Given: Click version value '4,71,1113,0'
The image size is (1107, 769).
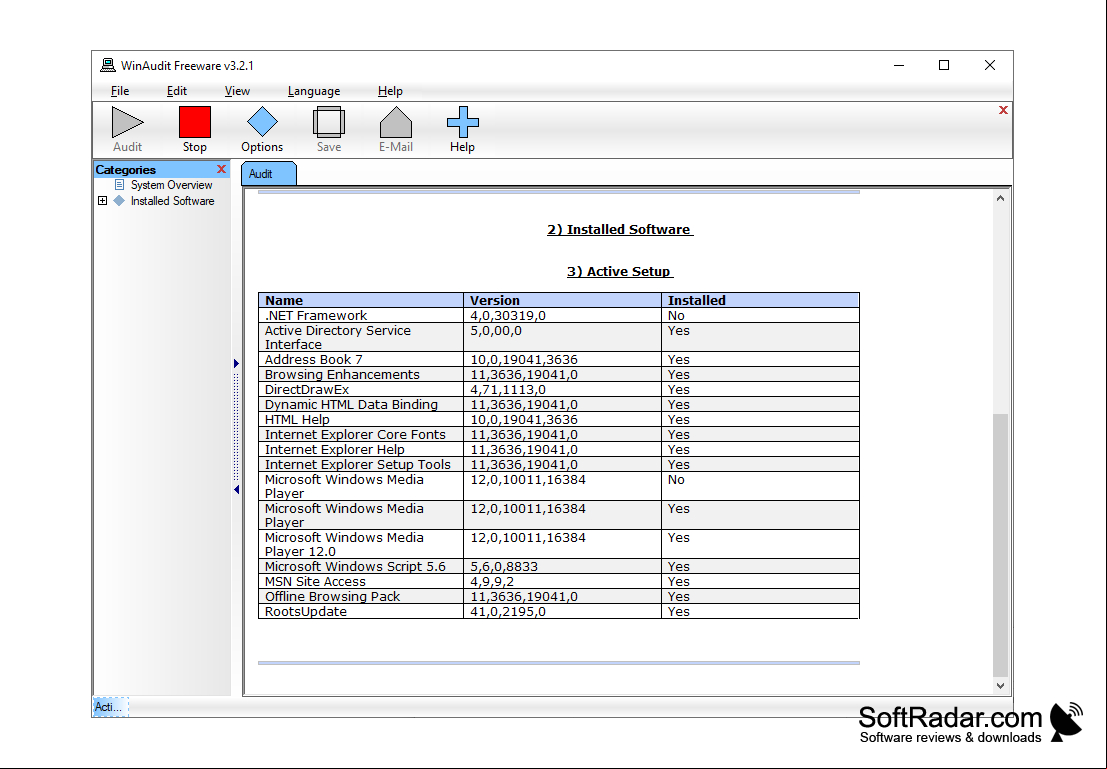Looking at the screenshot, I should point(508,390).
